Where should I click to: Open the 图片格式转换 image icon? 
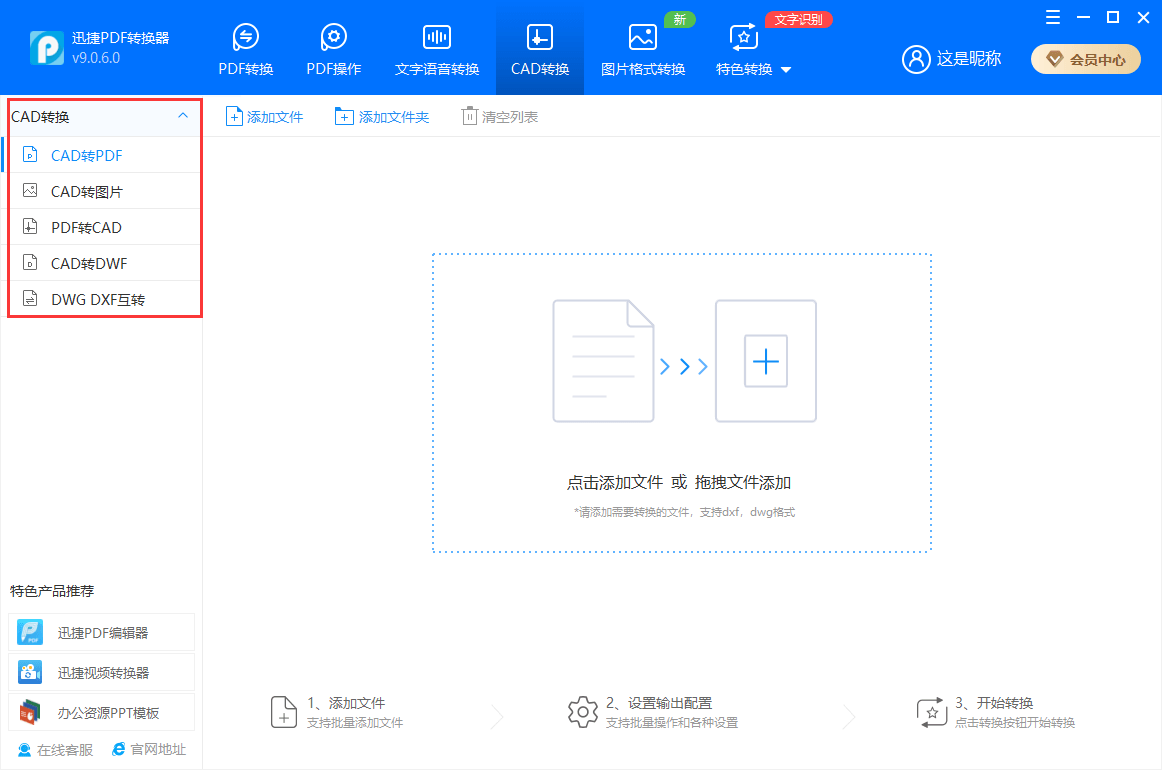(642, 38)
